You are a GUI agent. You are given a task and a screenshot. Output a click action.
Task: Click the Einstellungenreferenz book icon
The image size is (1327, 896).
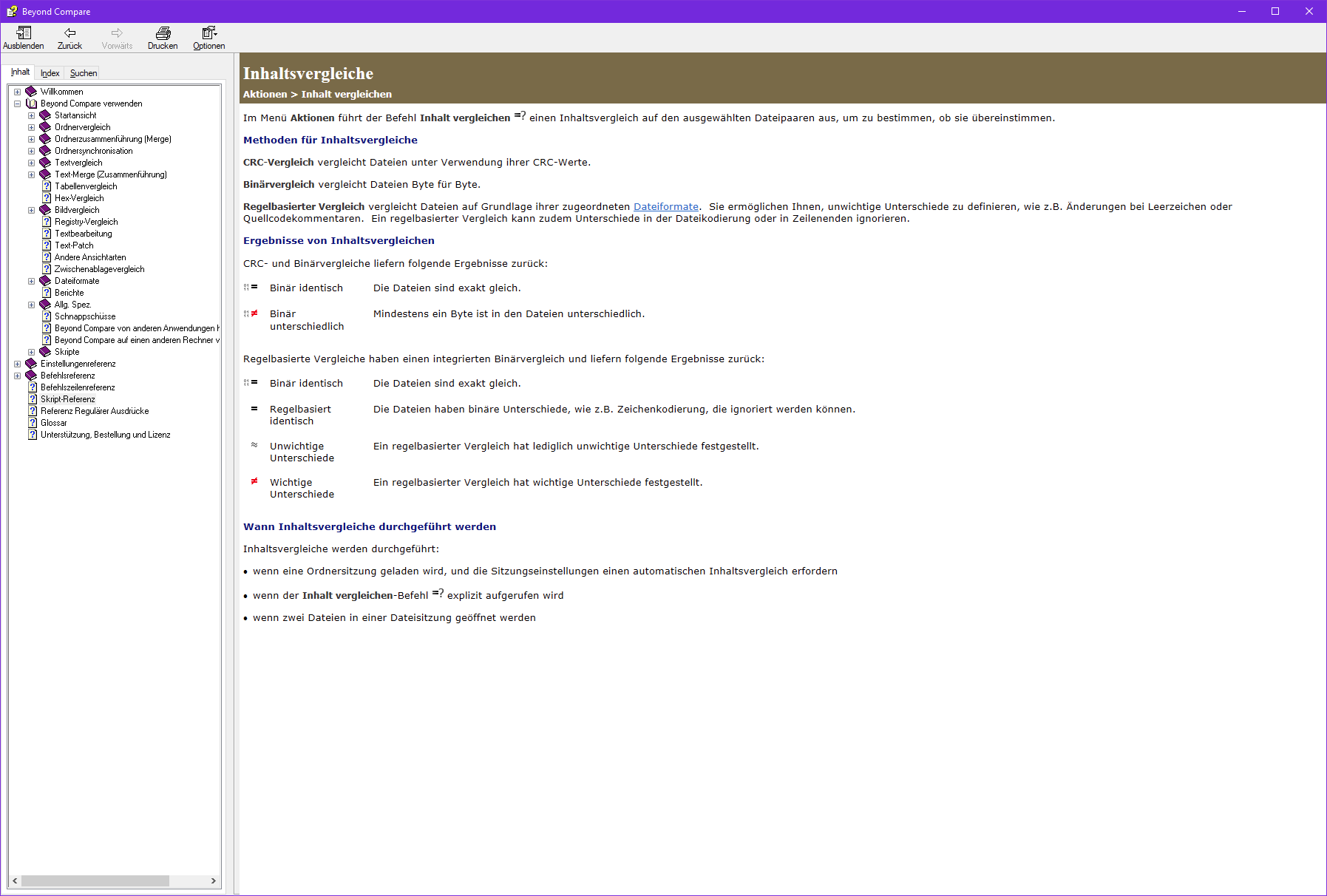point(31,364)
